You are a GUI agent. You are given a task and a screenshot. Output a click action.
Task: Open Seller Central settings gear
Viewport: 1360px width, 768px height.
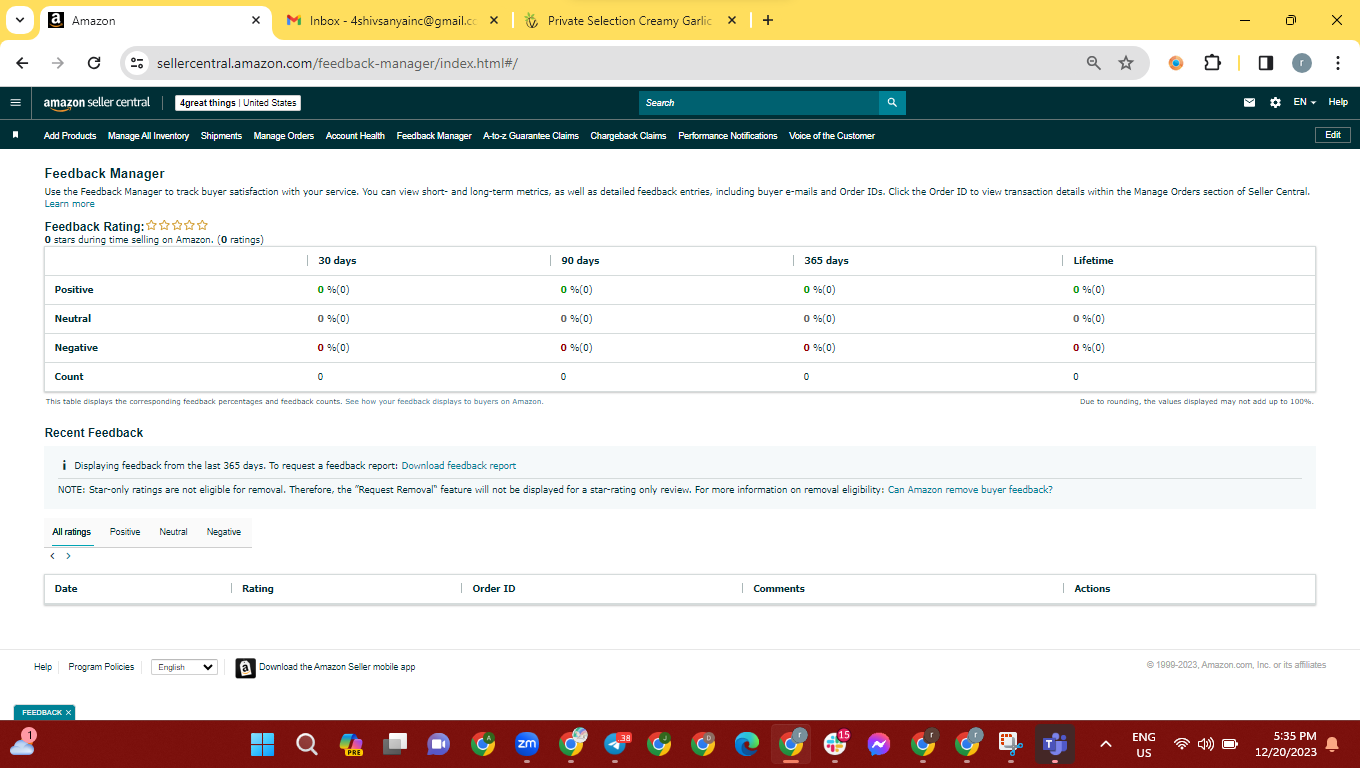click(x=1275, y=102)
